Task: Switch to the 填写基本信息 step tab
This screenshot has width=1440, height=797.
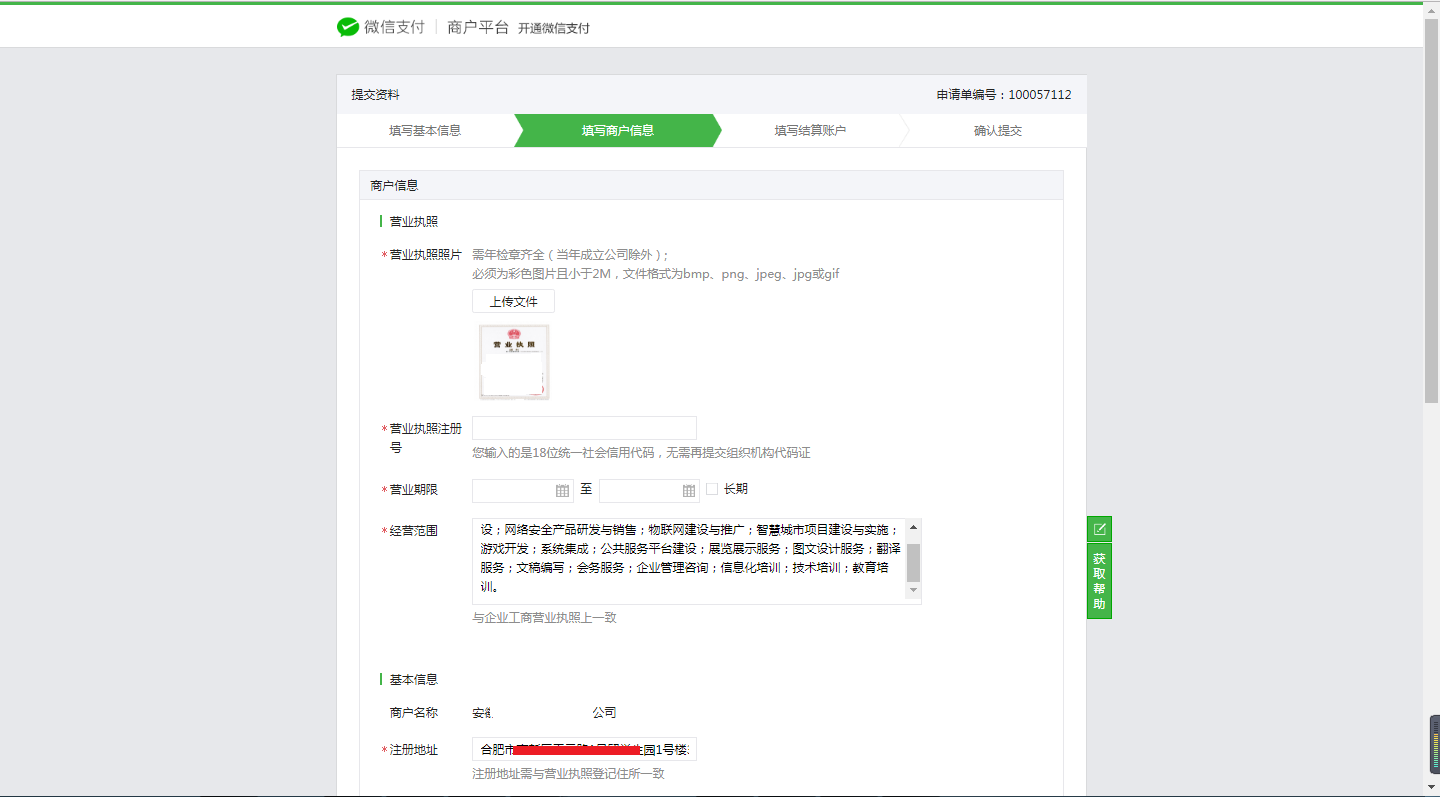Action: 428,130
